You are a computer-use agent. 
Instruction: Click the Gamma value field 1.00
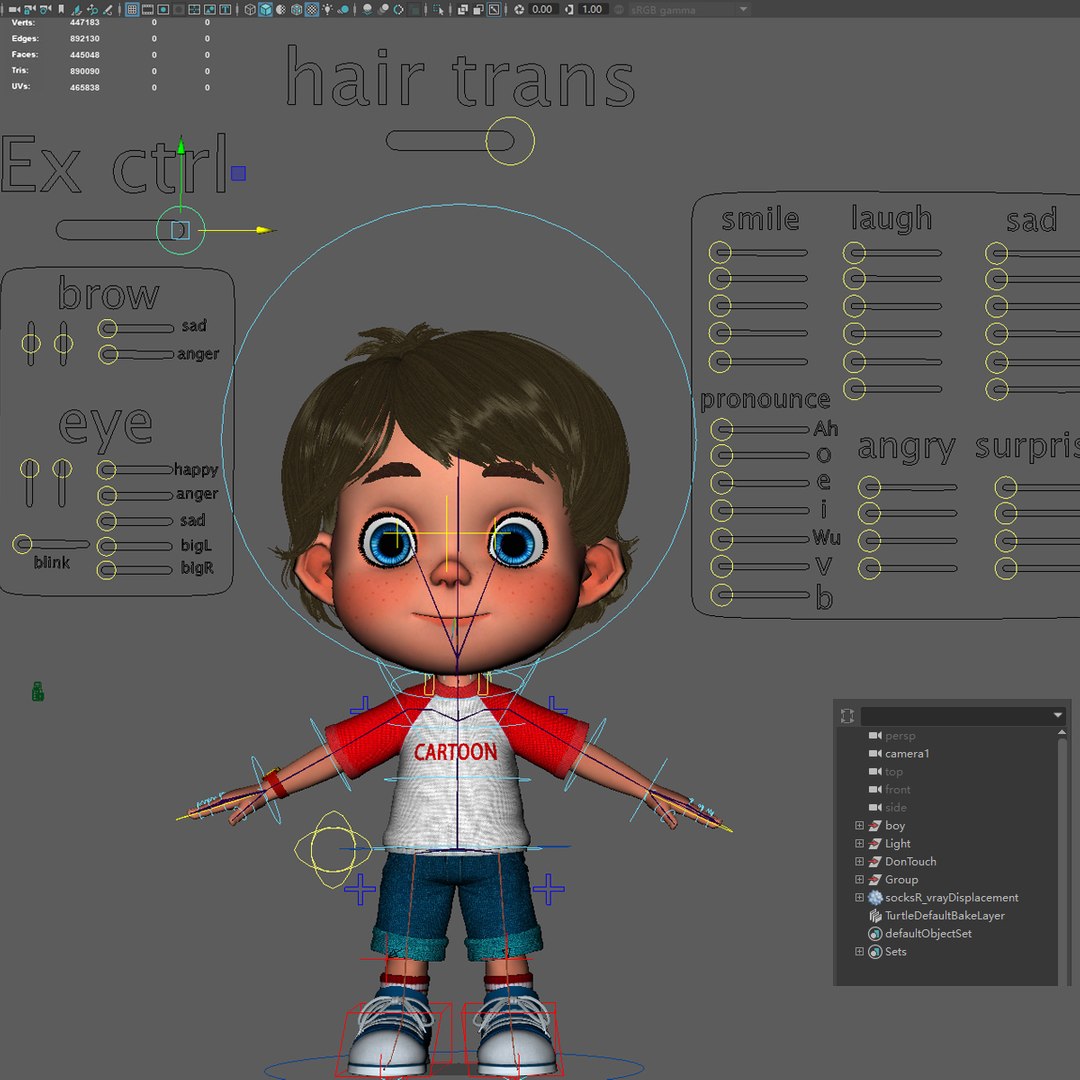[x=592, y=10]
